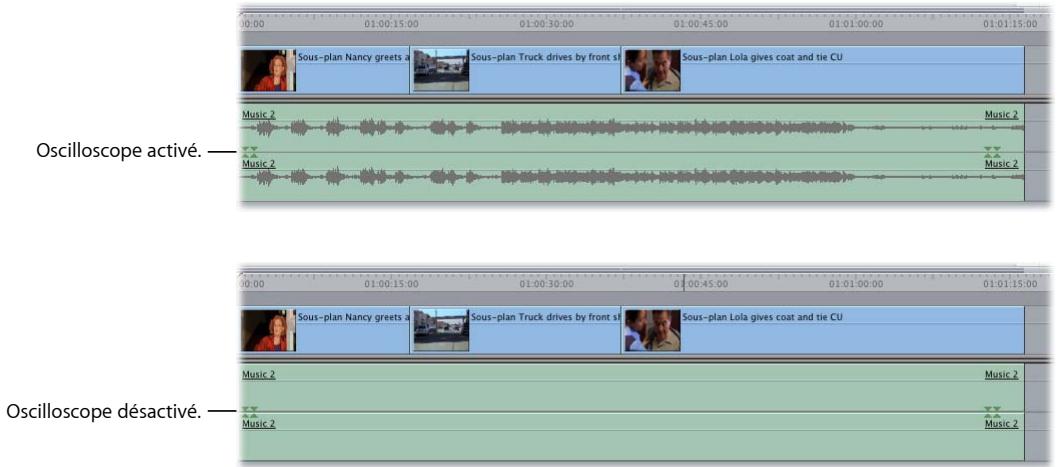Click ruler at 01:01:15:00 in waveform-disabled timeline
This screenshot has width=1059, height=467.
tap(1010, 284)
